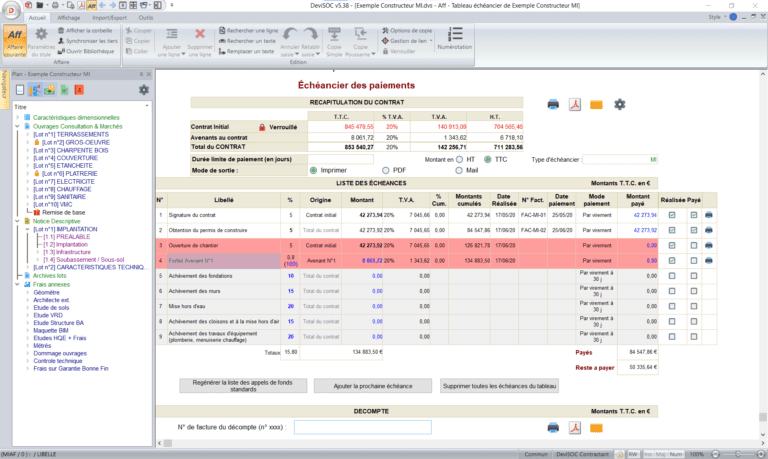Image resolution: width=768 pixels, height=459 pixels.
Task: Click Afficher la corbeille
Action: pyautogui.click(x=85, y=30)
